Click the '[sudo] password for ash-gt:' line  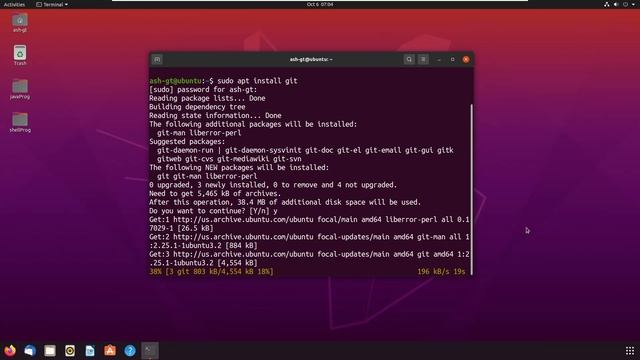(203, 89)
